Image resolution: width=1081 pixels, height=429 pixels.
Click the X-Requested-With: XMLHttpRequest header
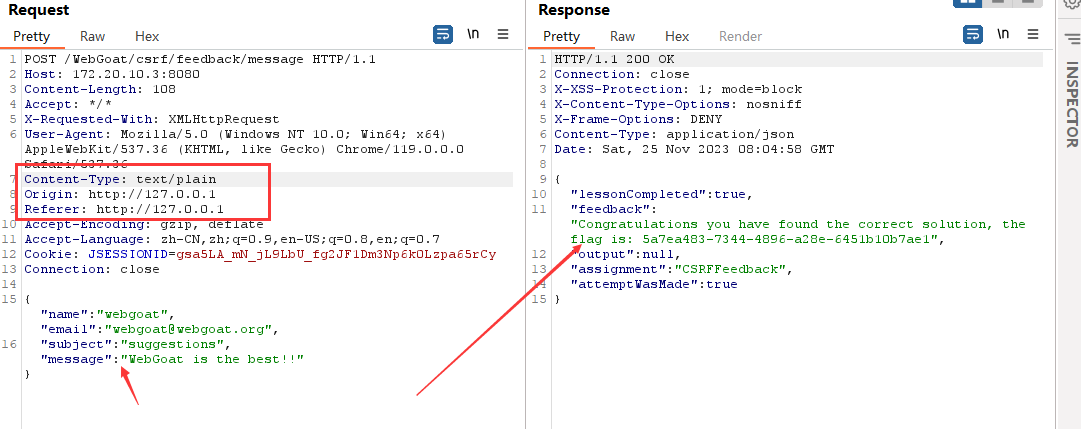(152, 119)
